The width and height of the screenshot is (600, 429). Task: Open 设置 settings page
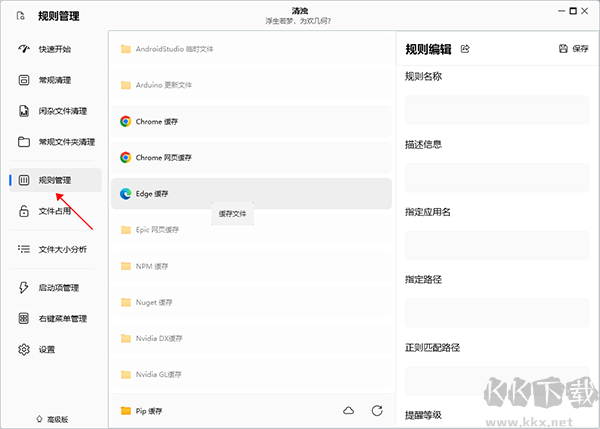(55, 349)
